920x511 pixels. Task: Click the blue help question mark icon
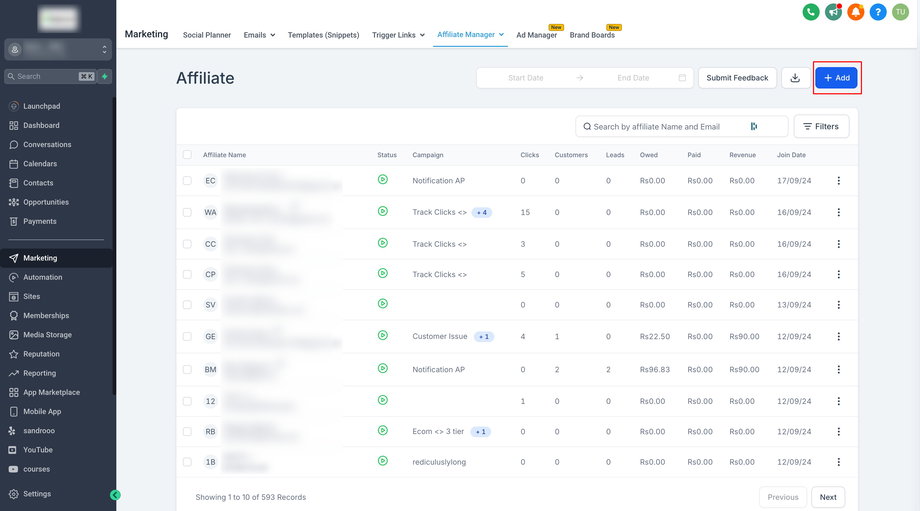coord(878,12)
